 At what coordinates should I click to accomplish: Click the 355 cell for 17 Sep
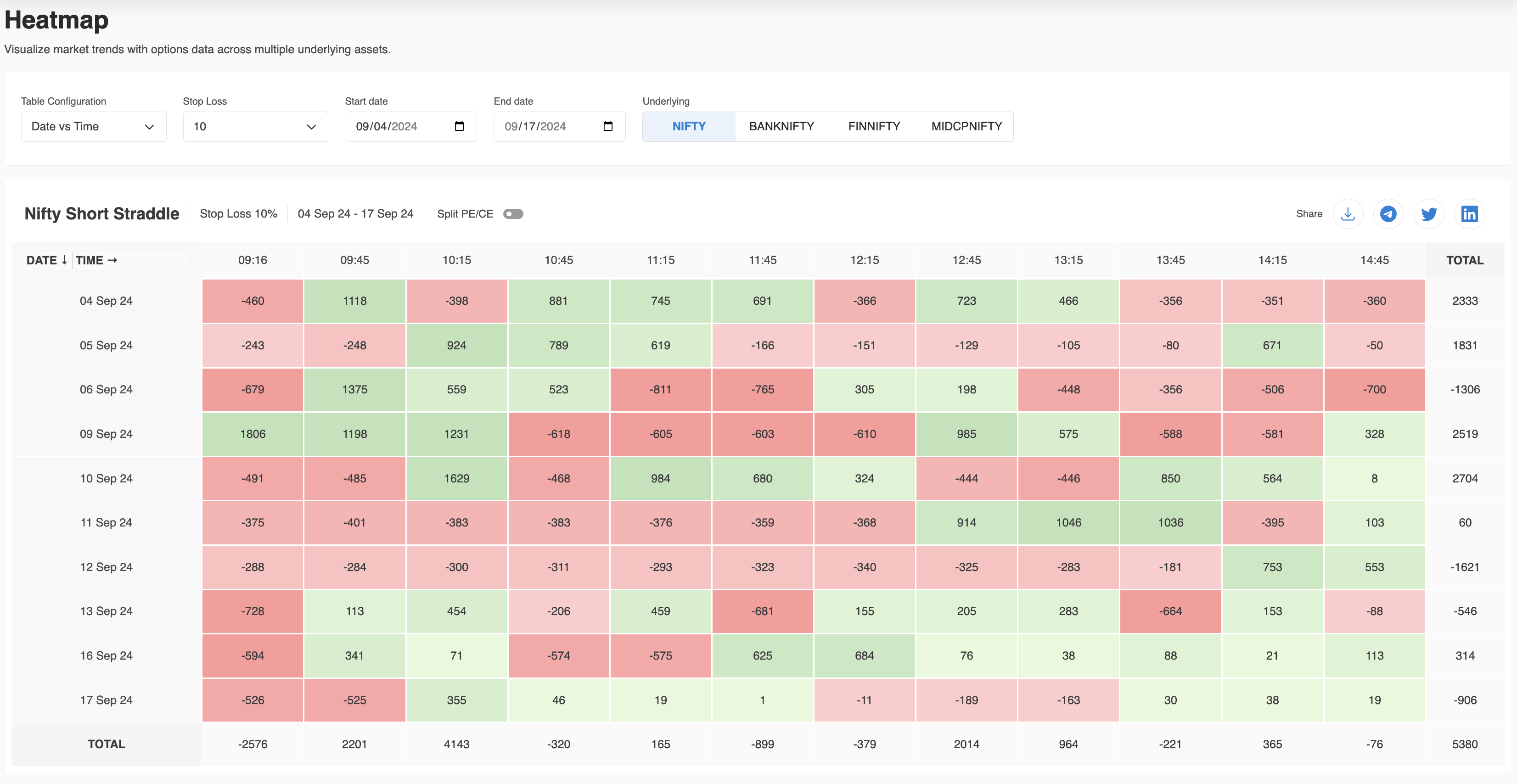[x=456, y=700]
